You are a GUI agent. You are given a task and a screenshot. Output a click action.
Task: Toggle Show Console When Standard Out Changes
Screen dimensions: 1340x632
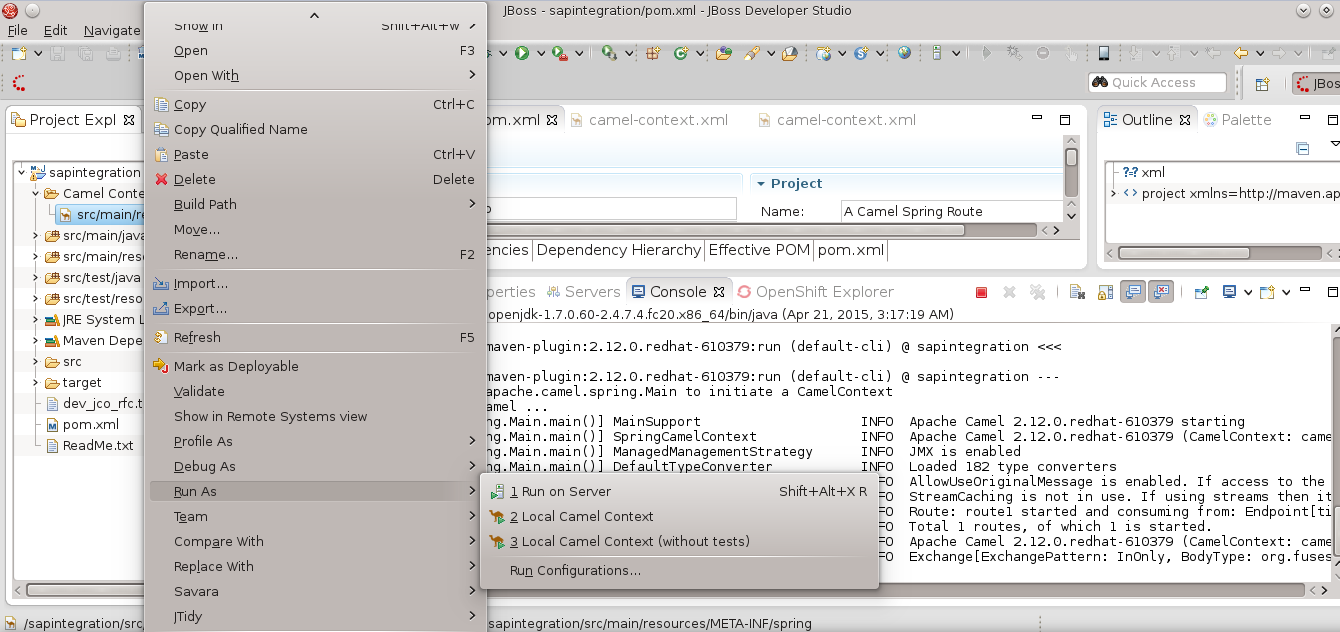[1133, 292]
